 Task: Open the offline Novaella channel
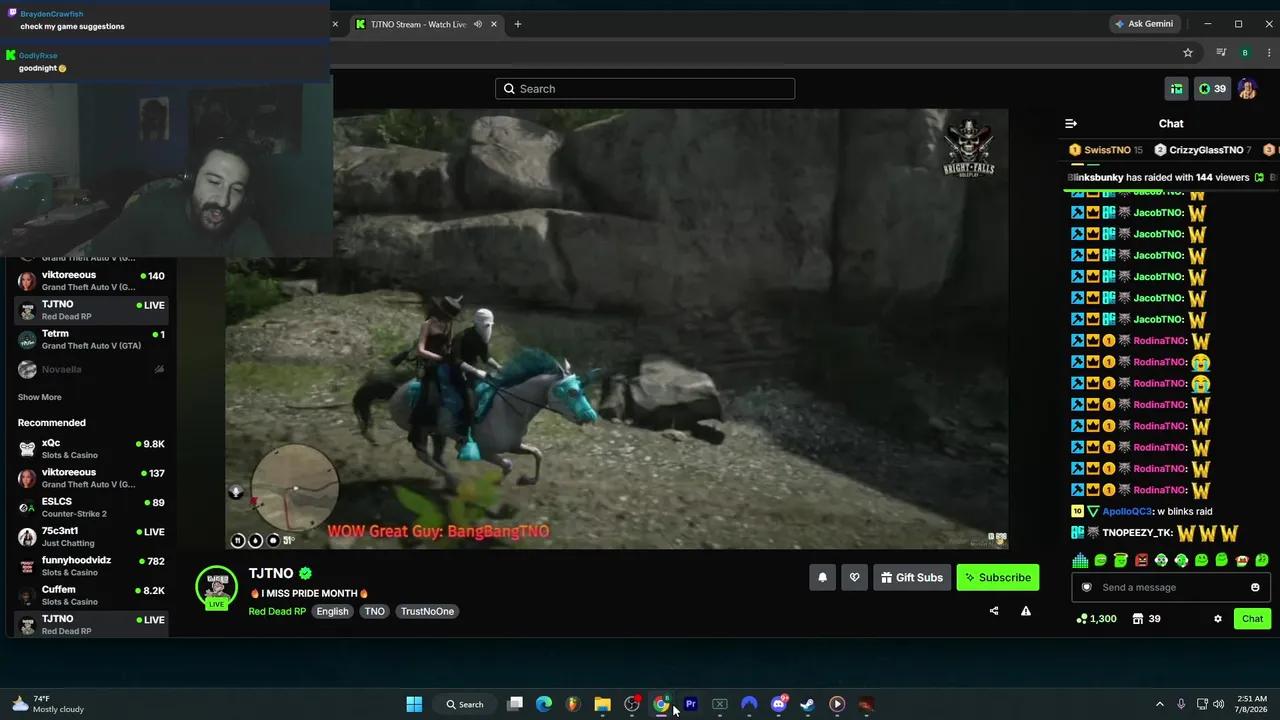click(x=91, y=369)
